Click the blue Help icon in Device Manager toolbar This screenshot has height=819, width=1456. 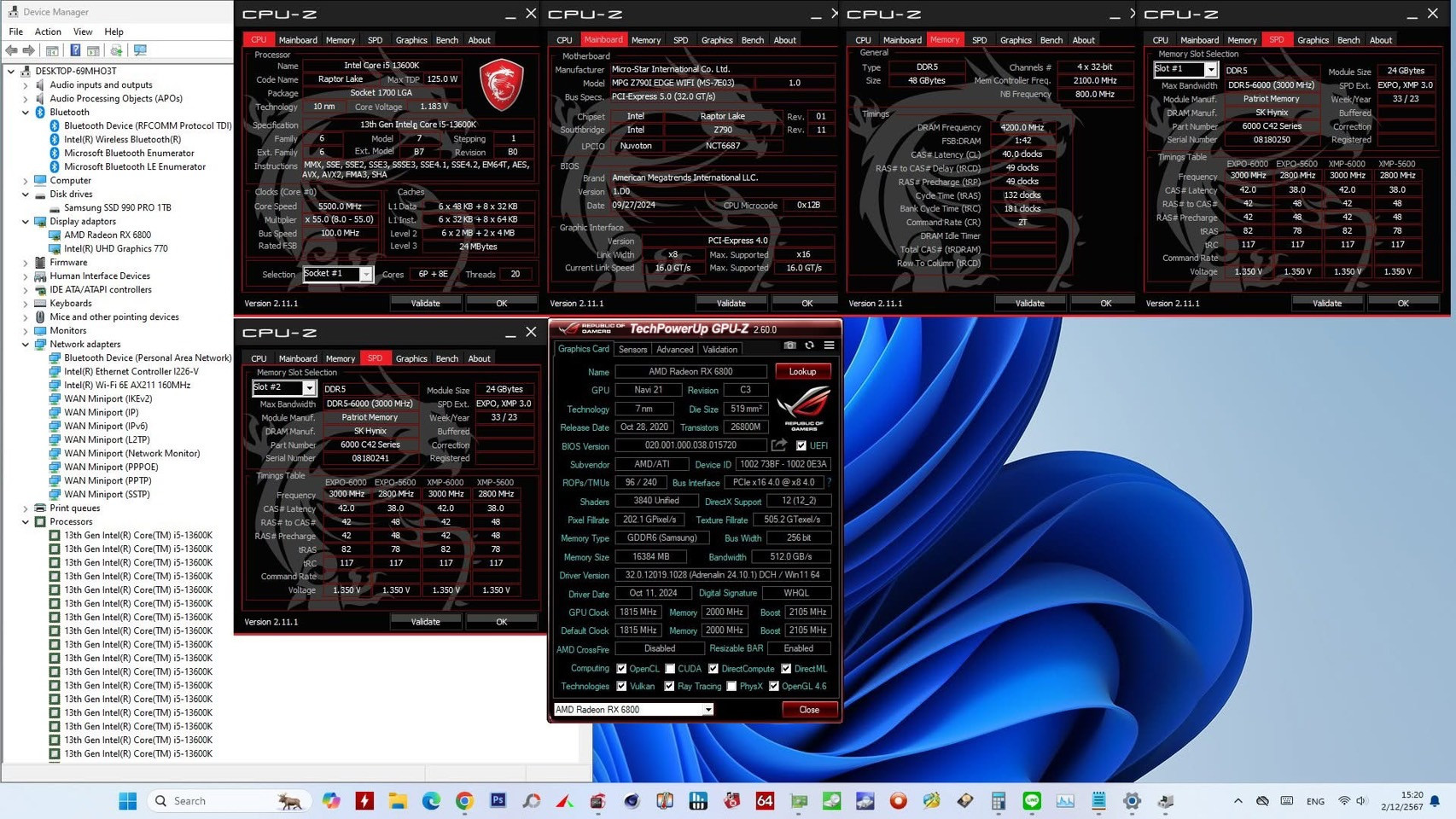[75, 50]
